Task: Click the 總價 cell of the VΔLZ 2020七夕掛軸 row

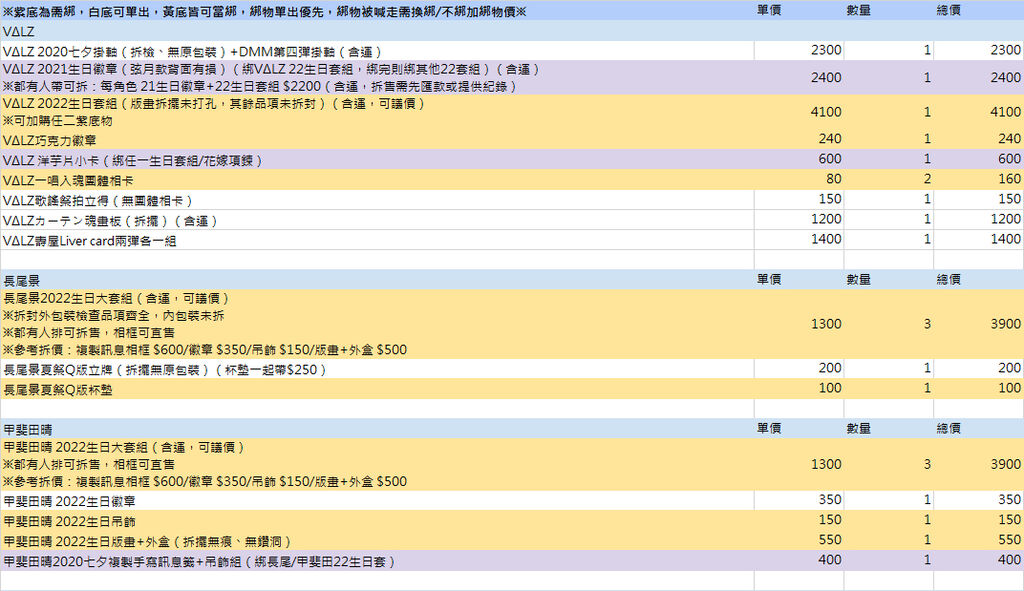Action: (x=979, y=51)
